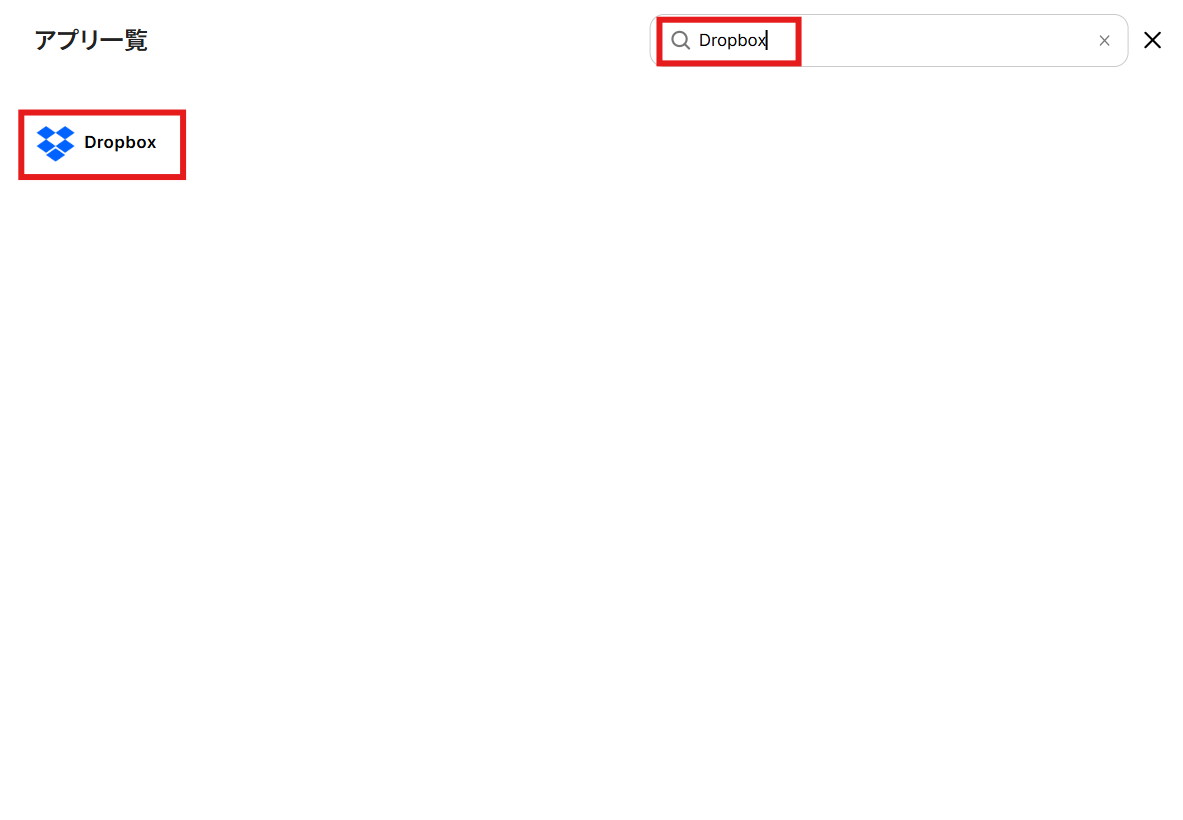Focus the search field containing Dropbox
The image size is (1183, 820).
pyautogui.click(x=889, y=41)
